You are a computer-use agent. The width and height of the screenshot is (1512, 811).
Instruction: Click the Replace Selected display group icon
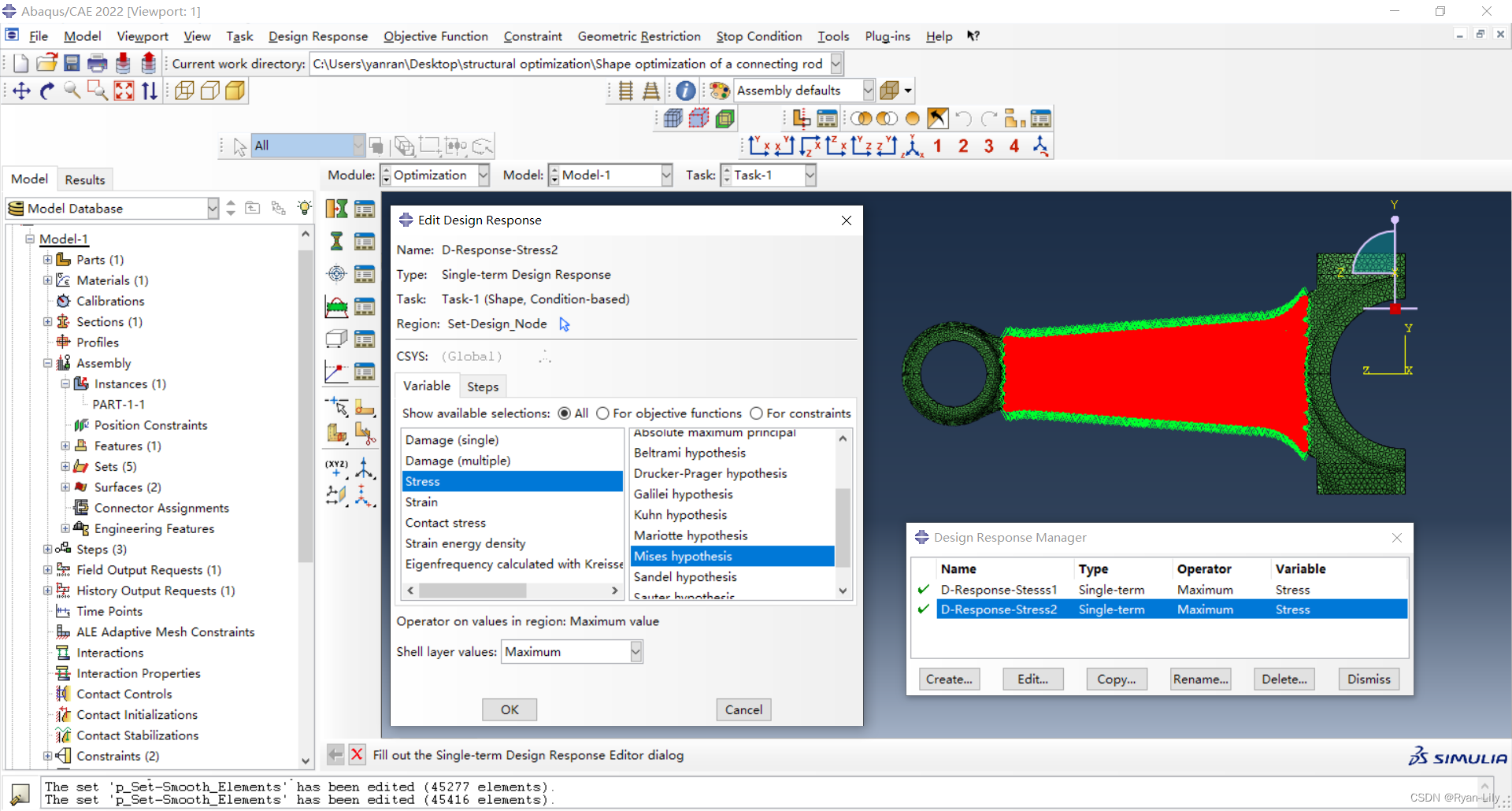(862, 119)
